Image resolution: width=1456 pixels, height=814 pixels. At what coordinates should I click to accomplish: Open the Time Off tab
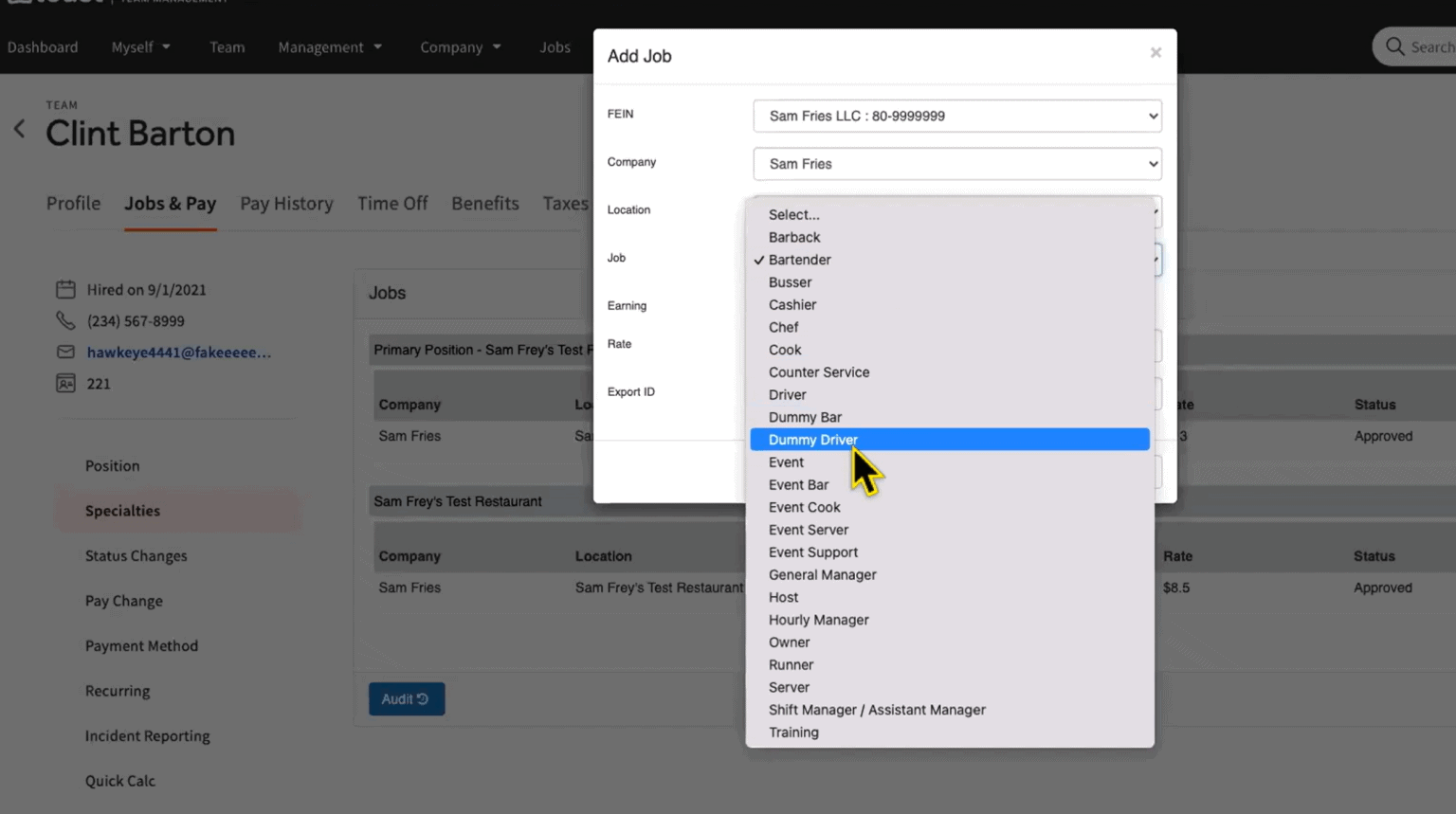point(392,204)
